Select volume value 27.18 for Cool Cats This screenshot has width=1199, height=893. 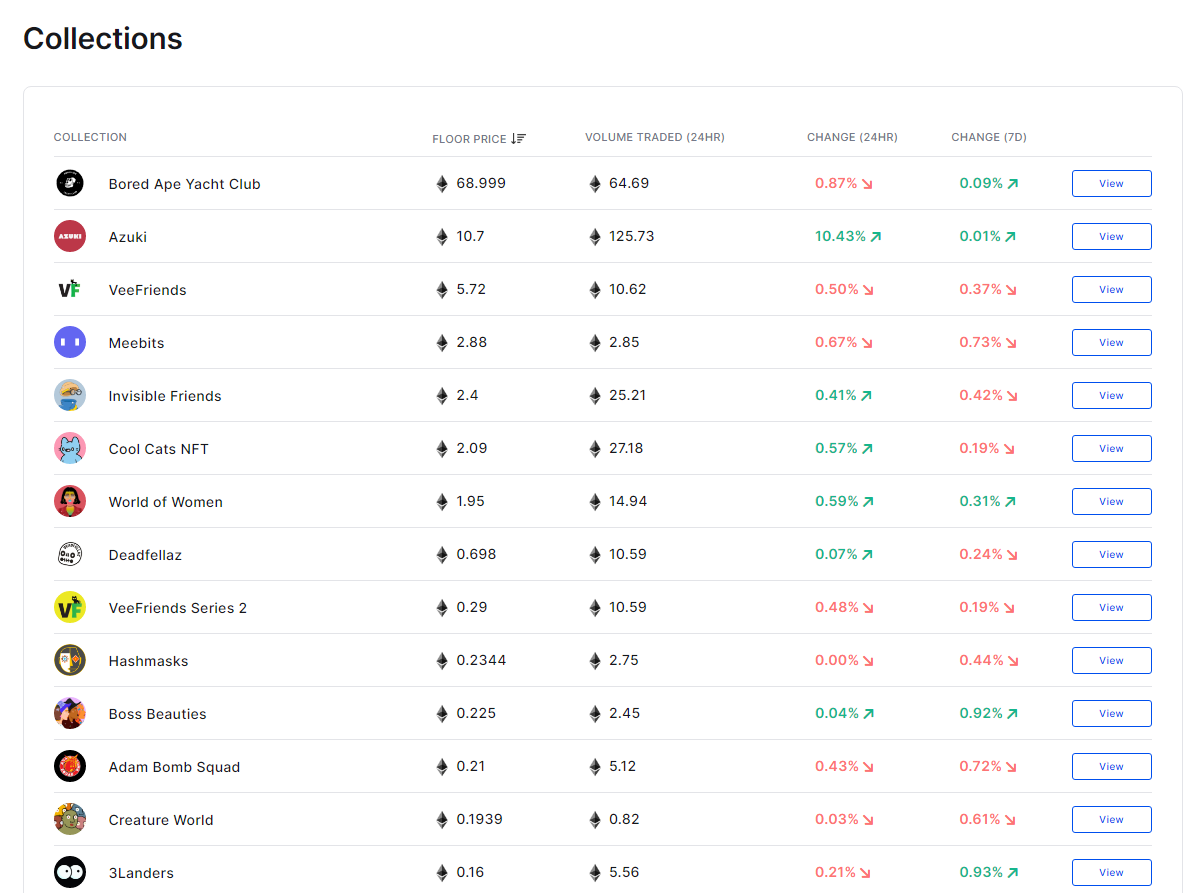coord(625,448)
